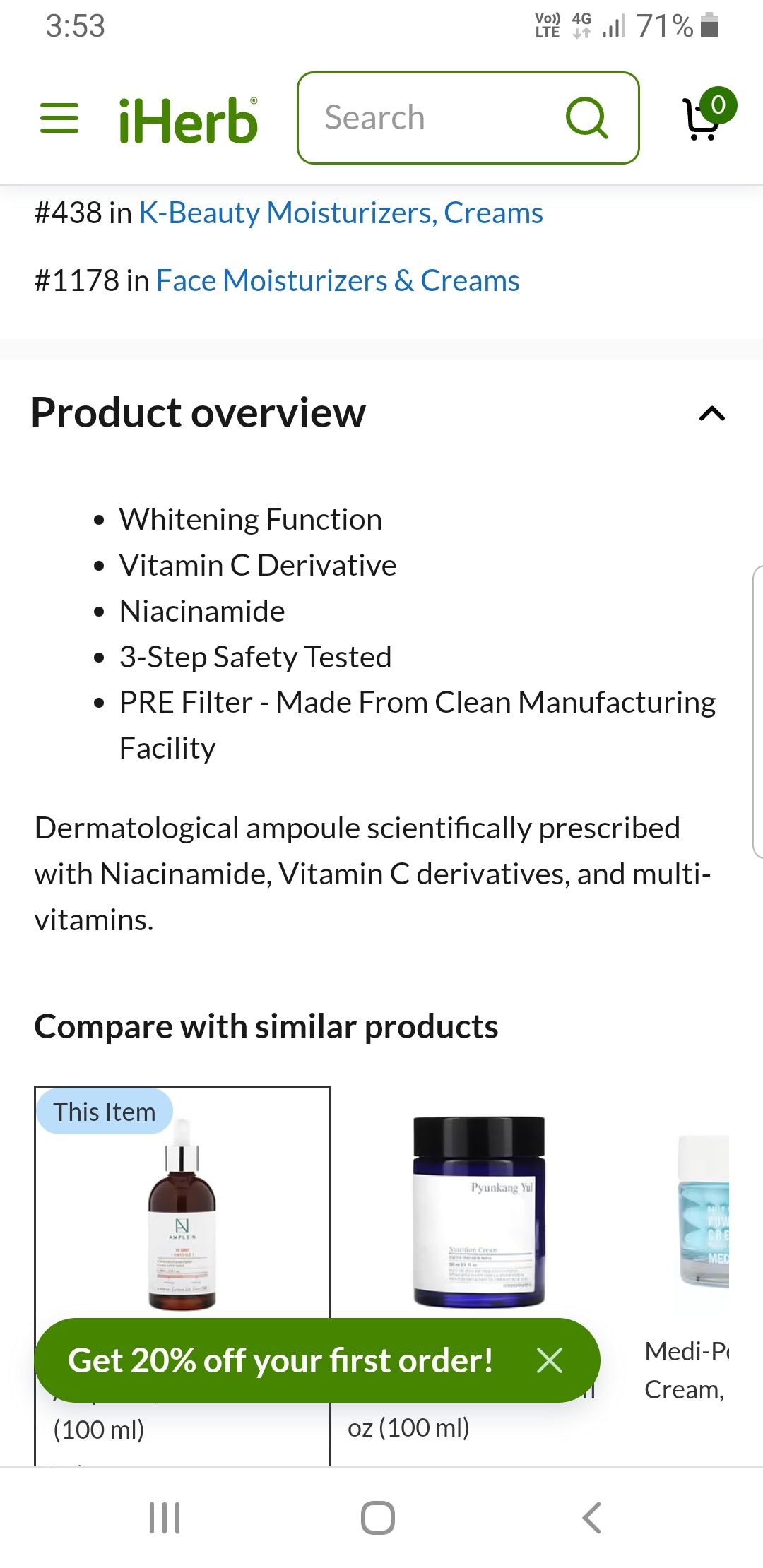Image resolution: width=763 pixels, height=1568 pixels.
Task: Tap the iHerb logo
Action: click(188, 120)
